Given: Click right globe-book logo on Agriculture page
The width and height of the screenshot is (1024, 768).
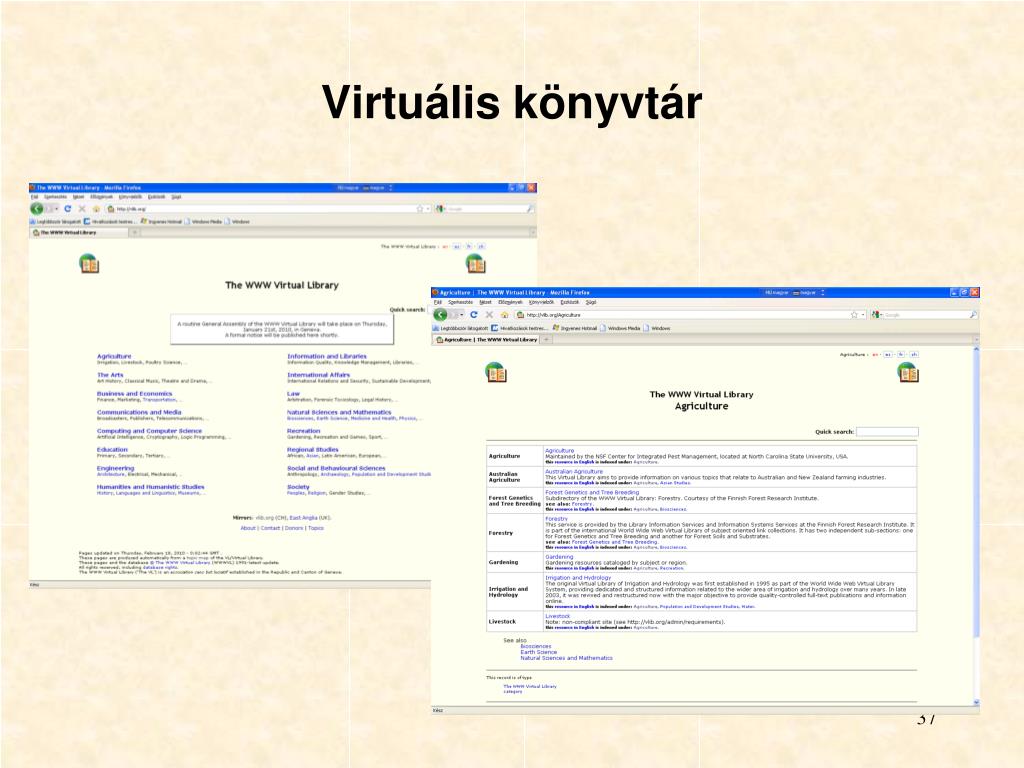Looking at the screenshot, I should click(908, 373).
